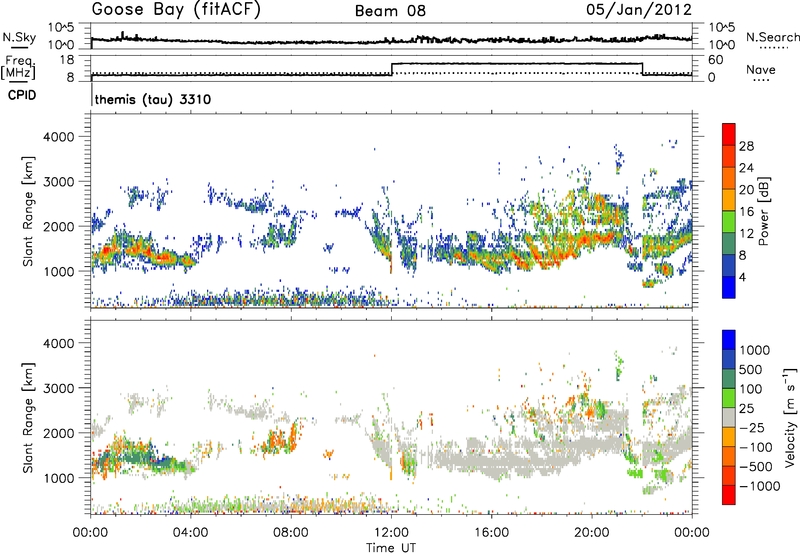Click the "Slant Range [km]" label of power panel
This screenshot has width=800, height=554.
(28, 212)
